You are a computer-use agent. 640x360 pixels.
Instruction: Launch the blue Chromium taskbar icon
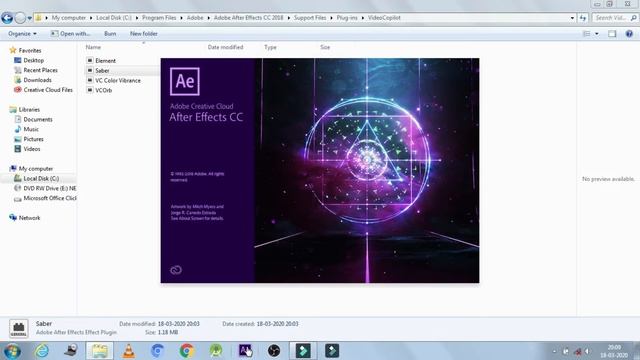158,351
